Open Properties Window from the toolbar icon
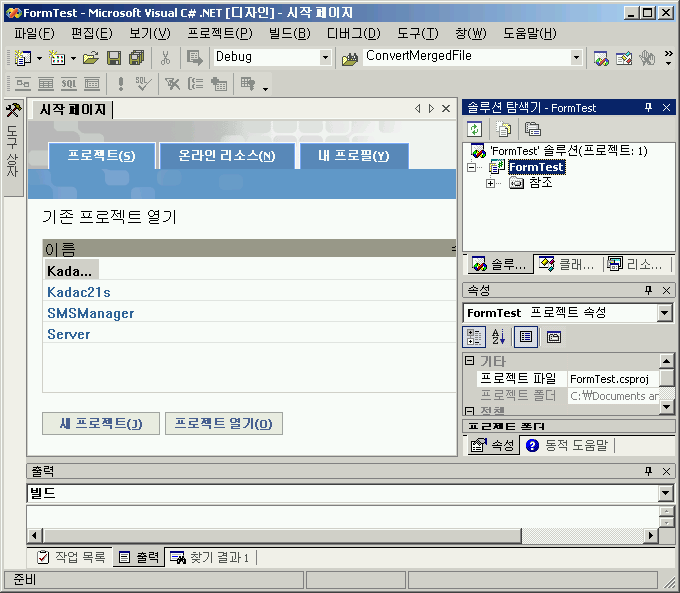This screenshot has height=593, width=680. (624, 58)
